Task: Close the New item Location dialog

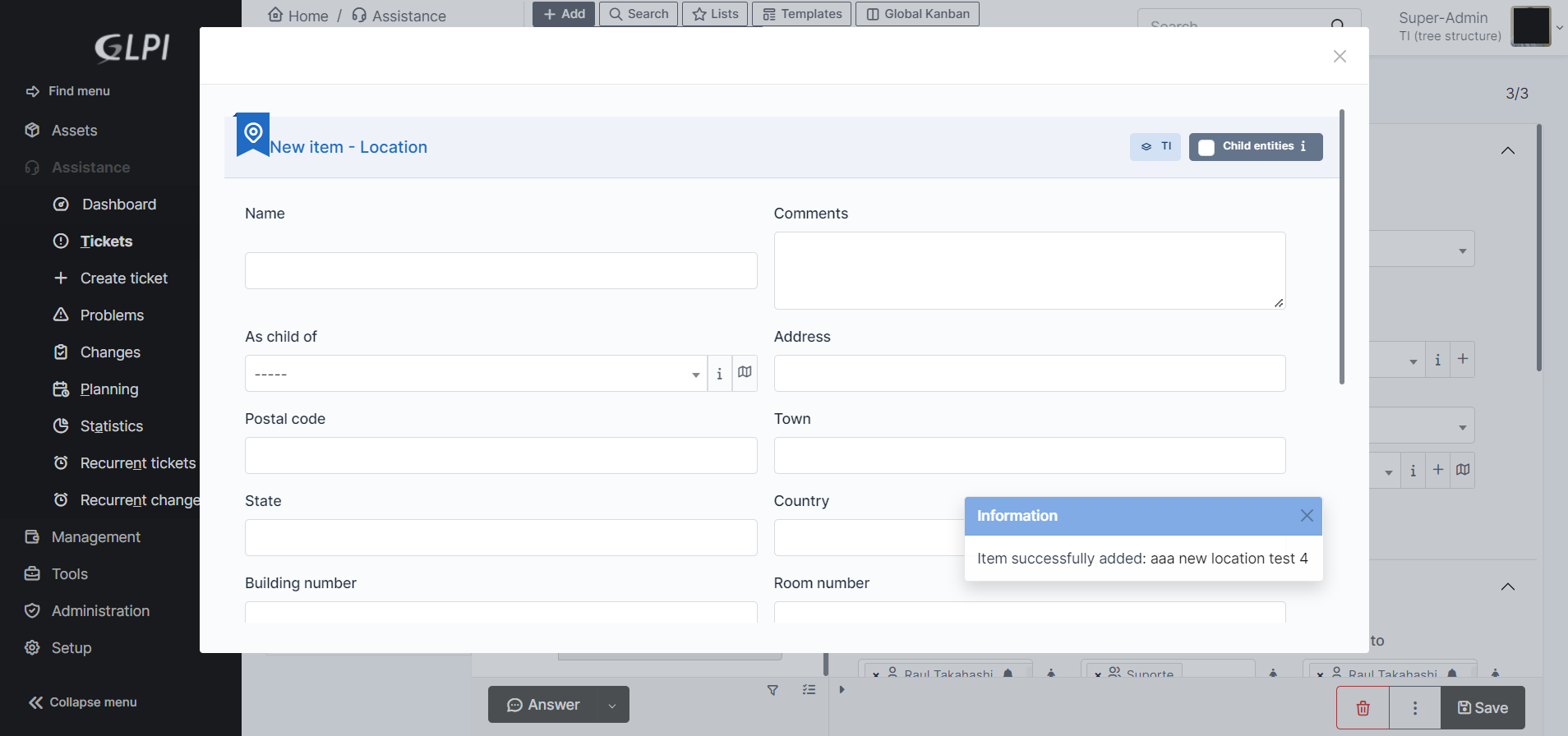Action: tap(1340, 56)
